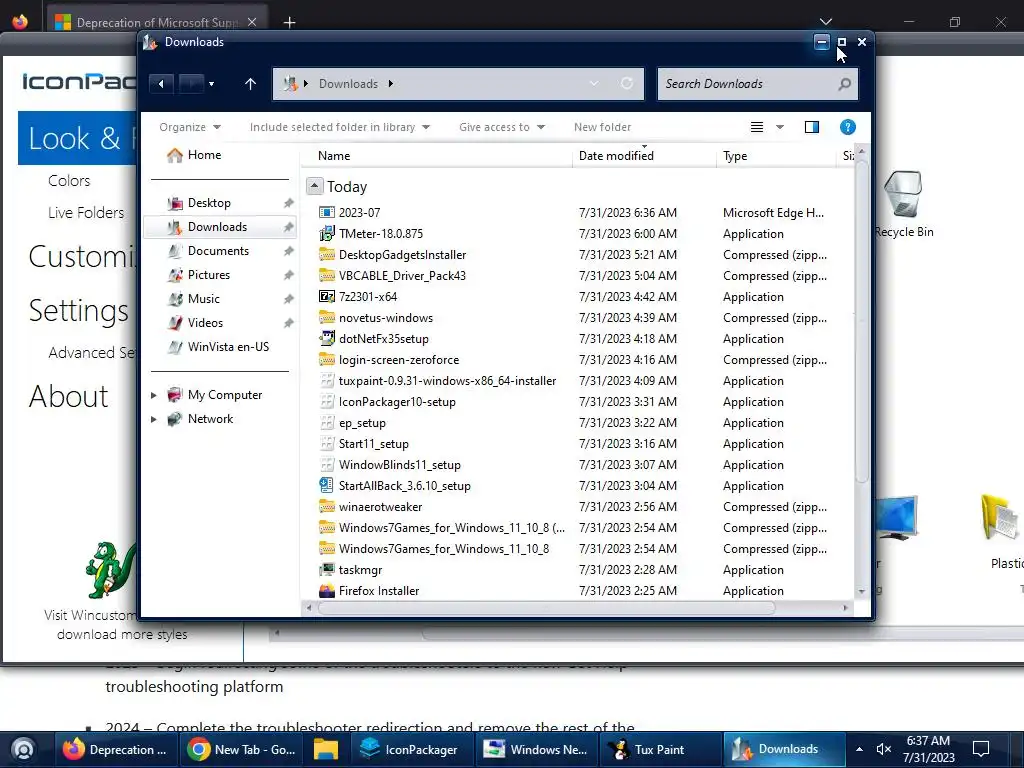Open a new tab in Firefox

click(x=289, y=22)
